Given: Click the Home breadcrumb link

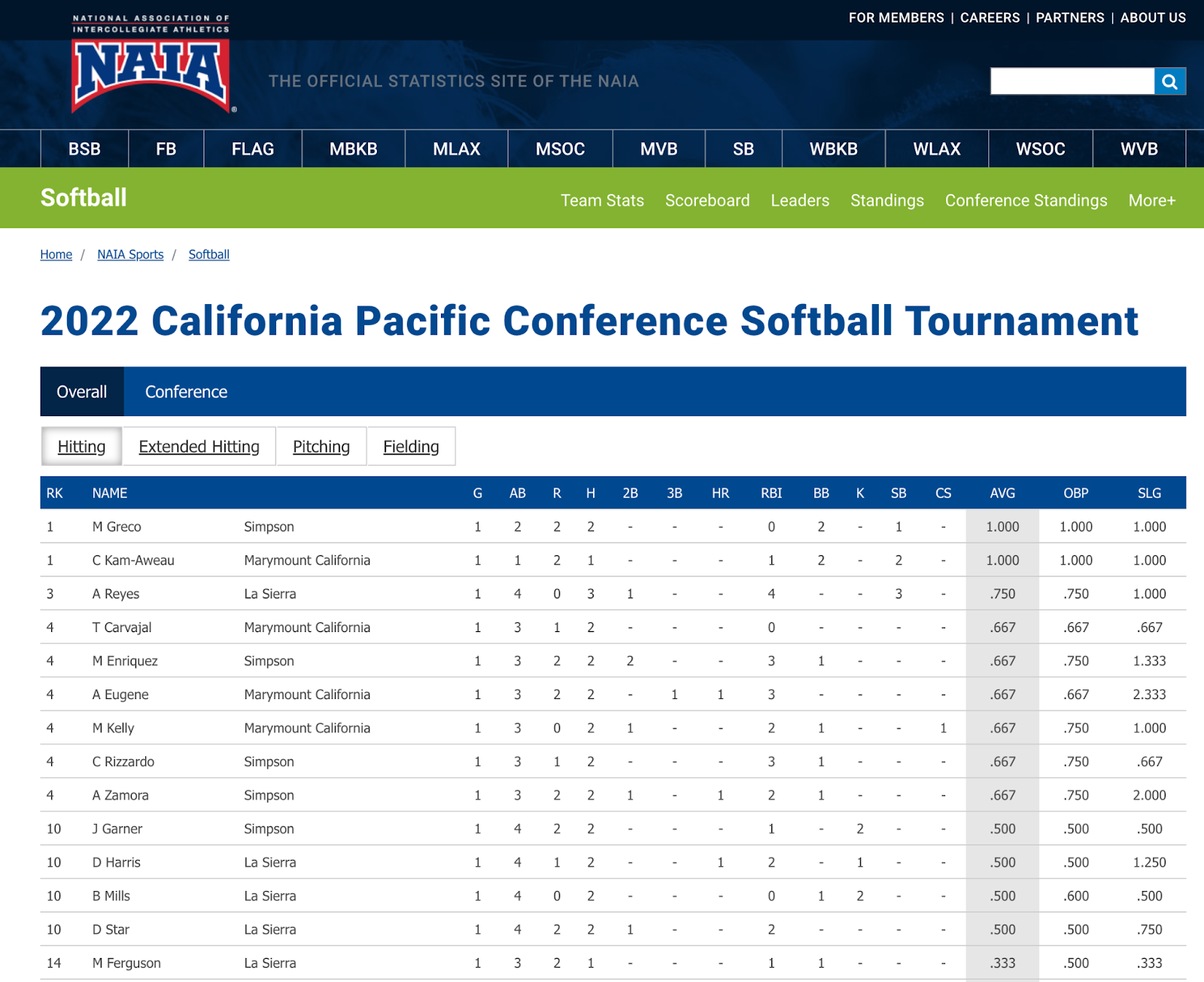Looking at the screenshot, I should (x=56, y=254).
